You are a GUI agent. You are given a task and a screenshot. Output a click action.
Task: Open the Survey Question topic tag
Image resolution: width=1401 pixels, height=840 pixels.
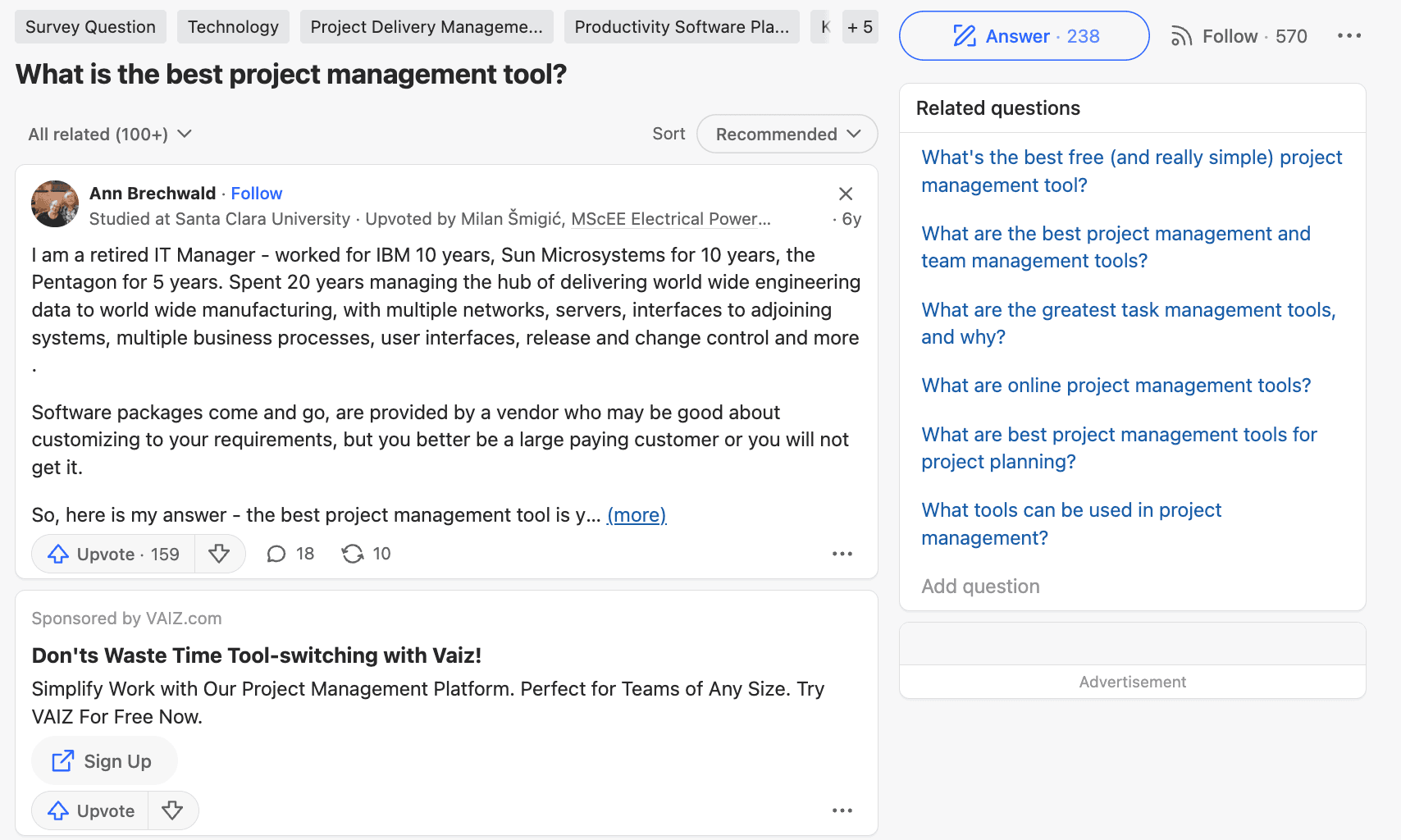pos(90,27)
